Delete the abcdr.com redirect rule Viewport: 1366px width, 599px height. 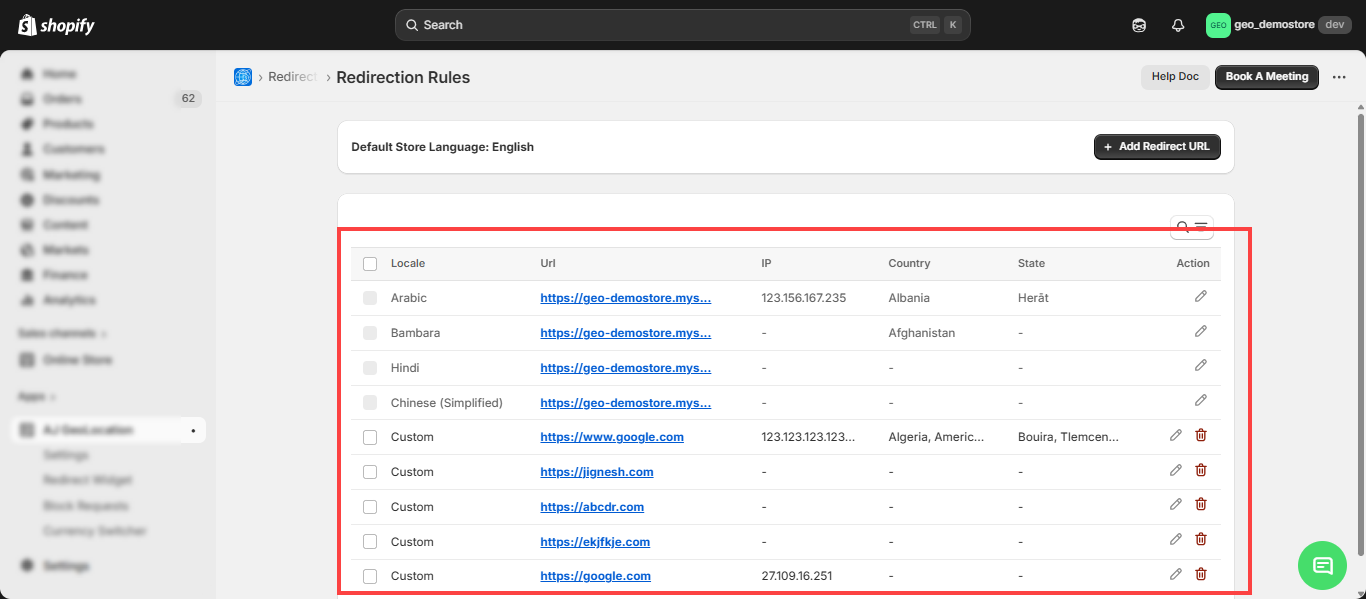(1201, 506)
